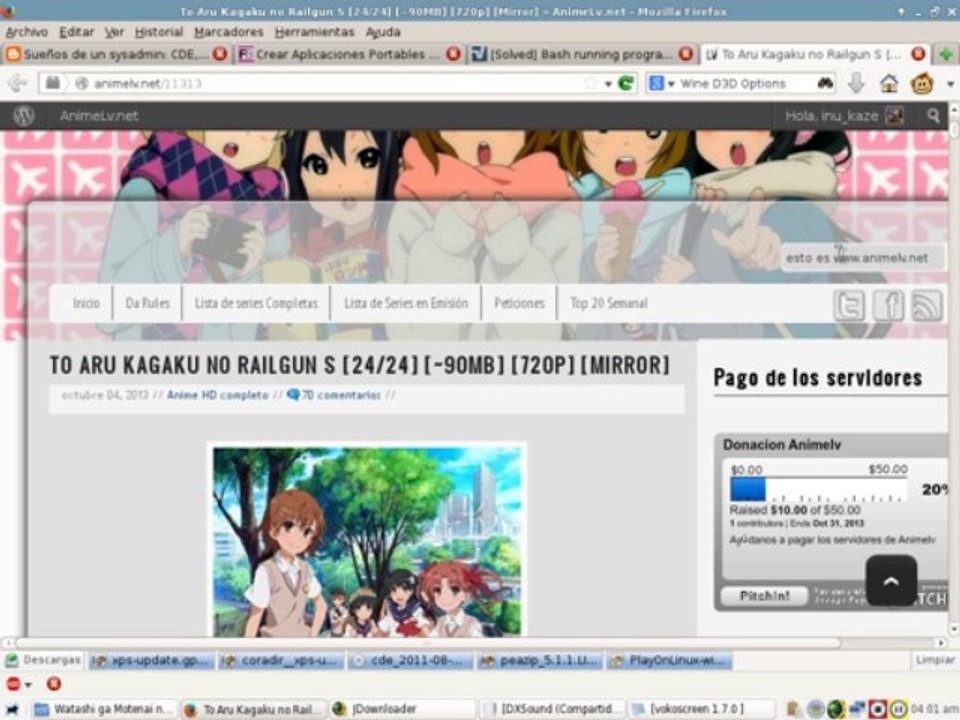Open the Historial menu
This screenshot has height=720, width=960.
(x=159, y=32)
